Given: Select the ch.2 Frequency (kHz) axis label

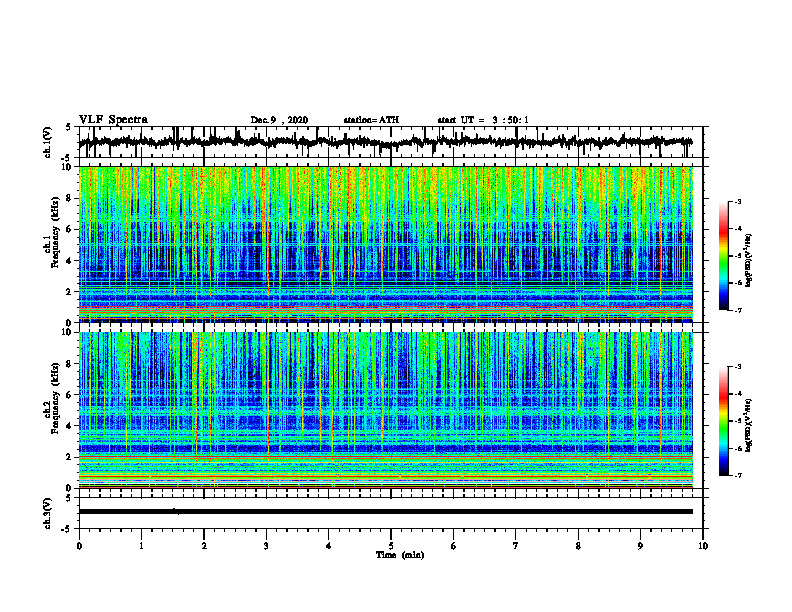Looking at the screenshot, I should tap(52, 398).
